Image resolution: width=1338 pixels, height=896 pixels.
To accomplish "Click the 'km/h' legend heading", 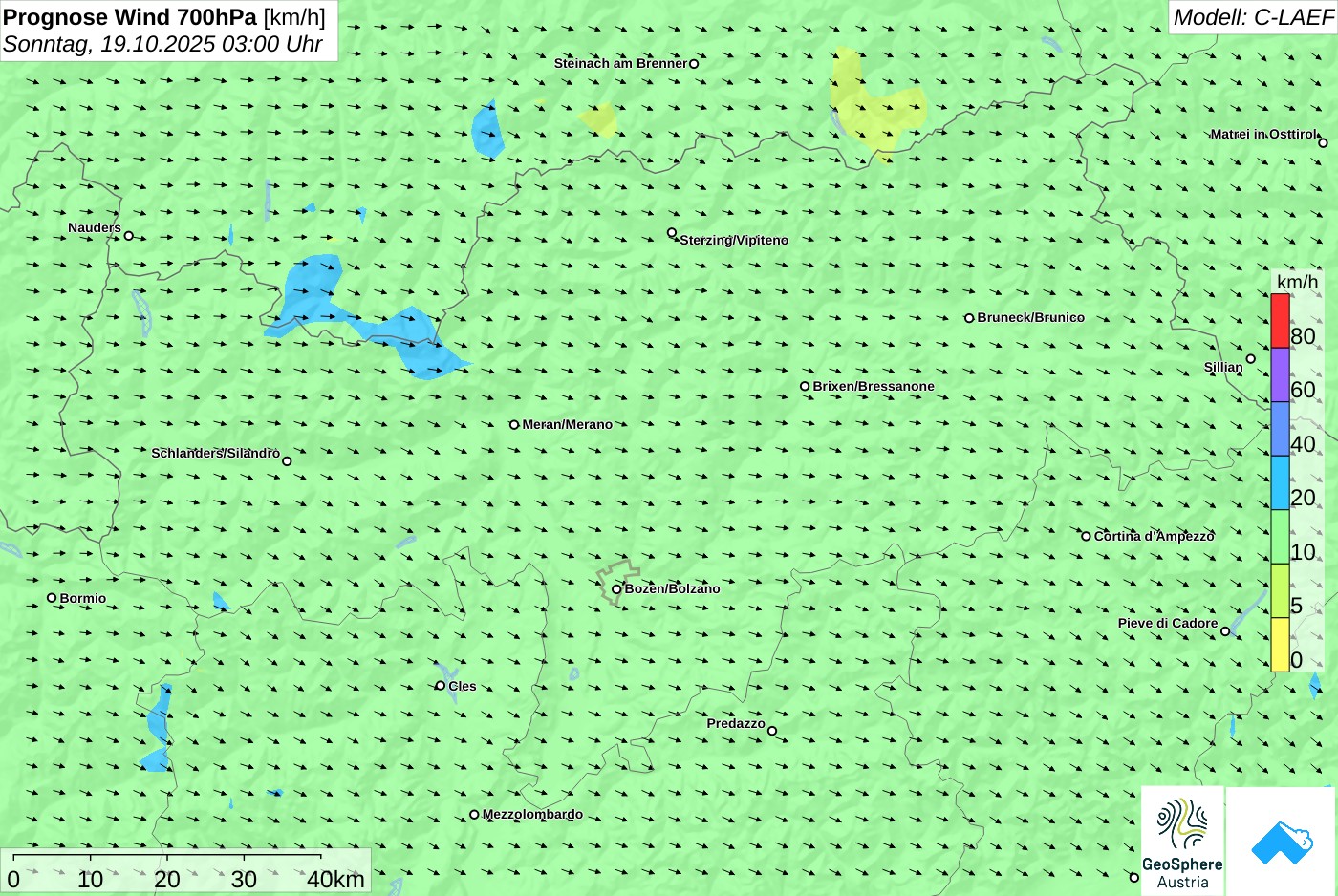I will 1298,282.
